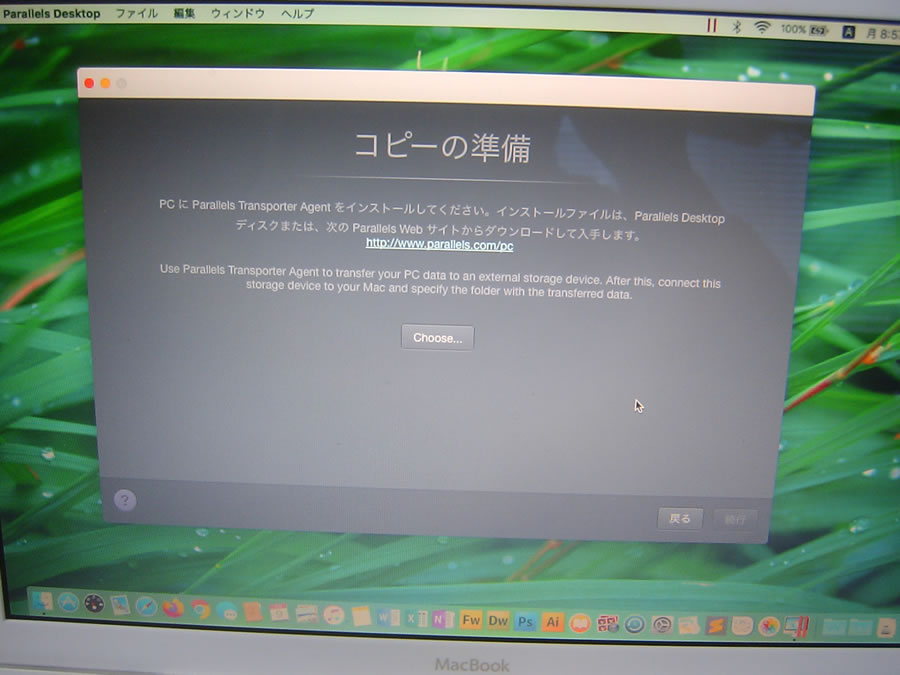
Task: Launch Microsoft Excel from the Dock
Action: 417,618
